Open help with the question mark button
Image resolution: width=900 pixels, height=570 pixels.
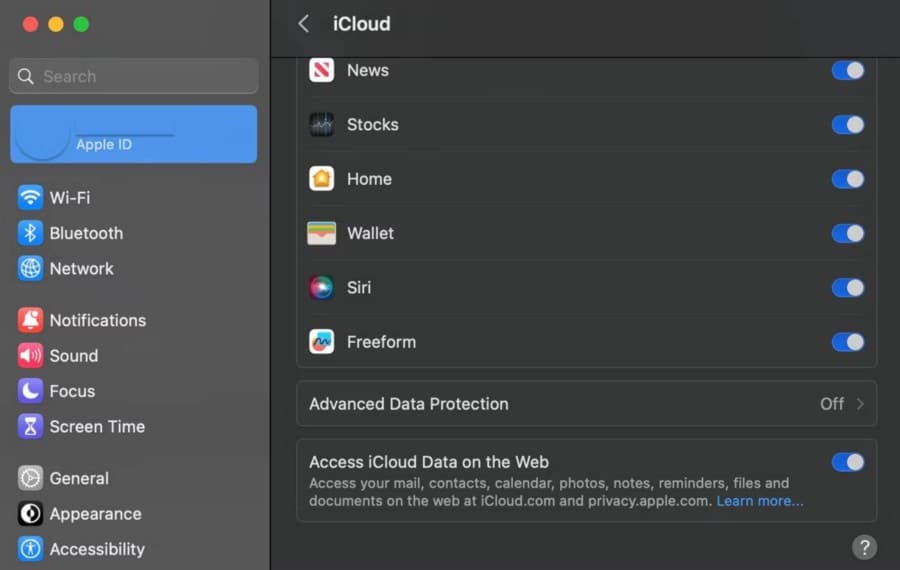pos(864,547)
